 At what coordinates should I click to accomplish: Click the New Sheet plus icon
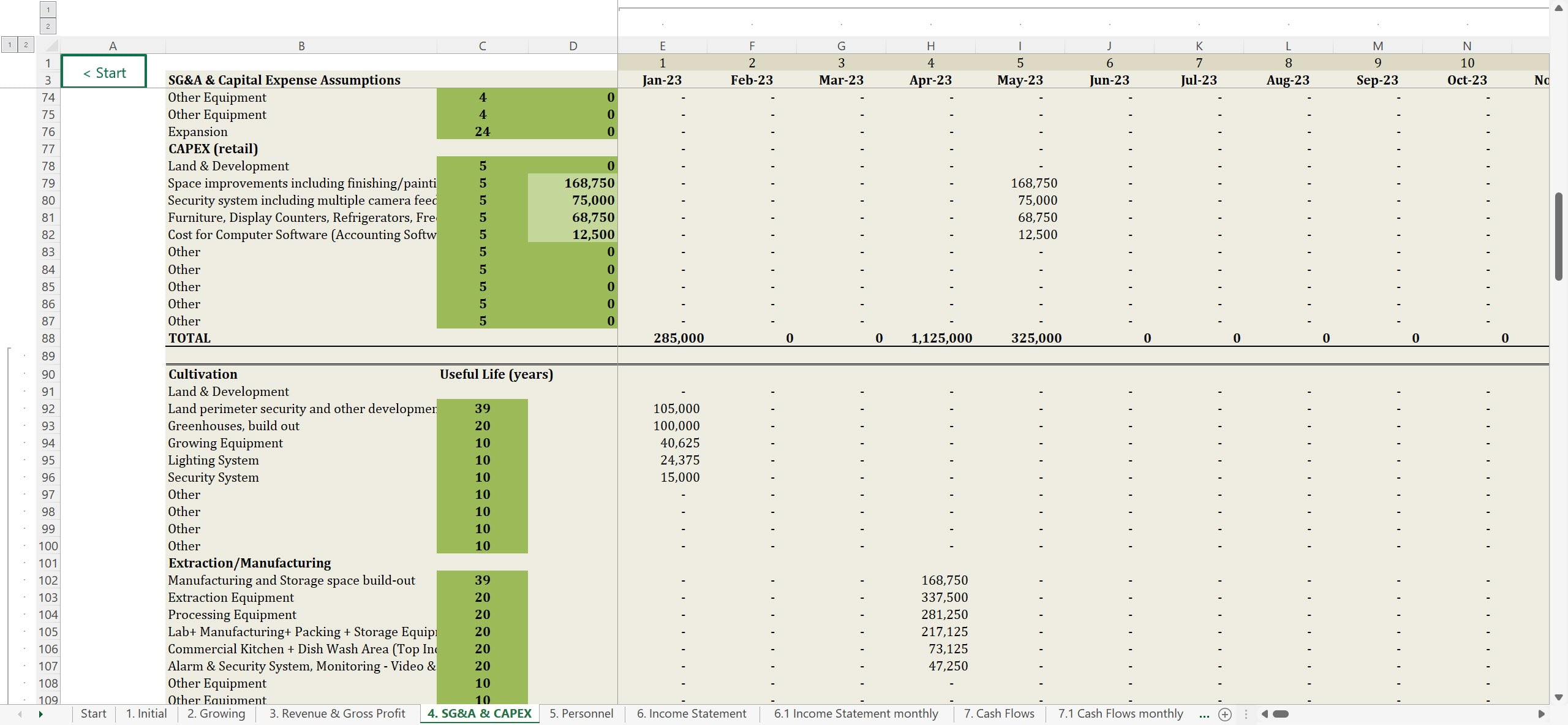pos(1224,714)
